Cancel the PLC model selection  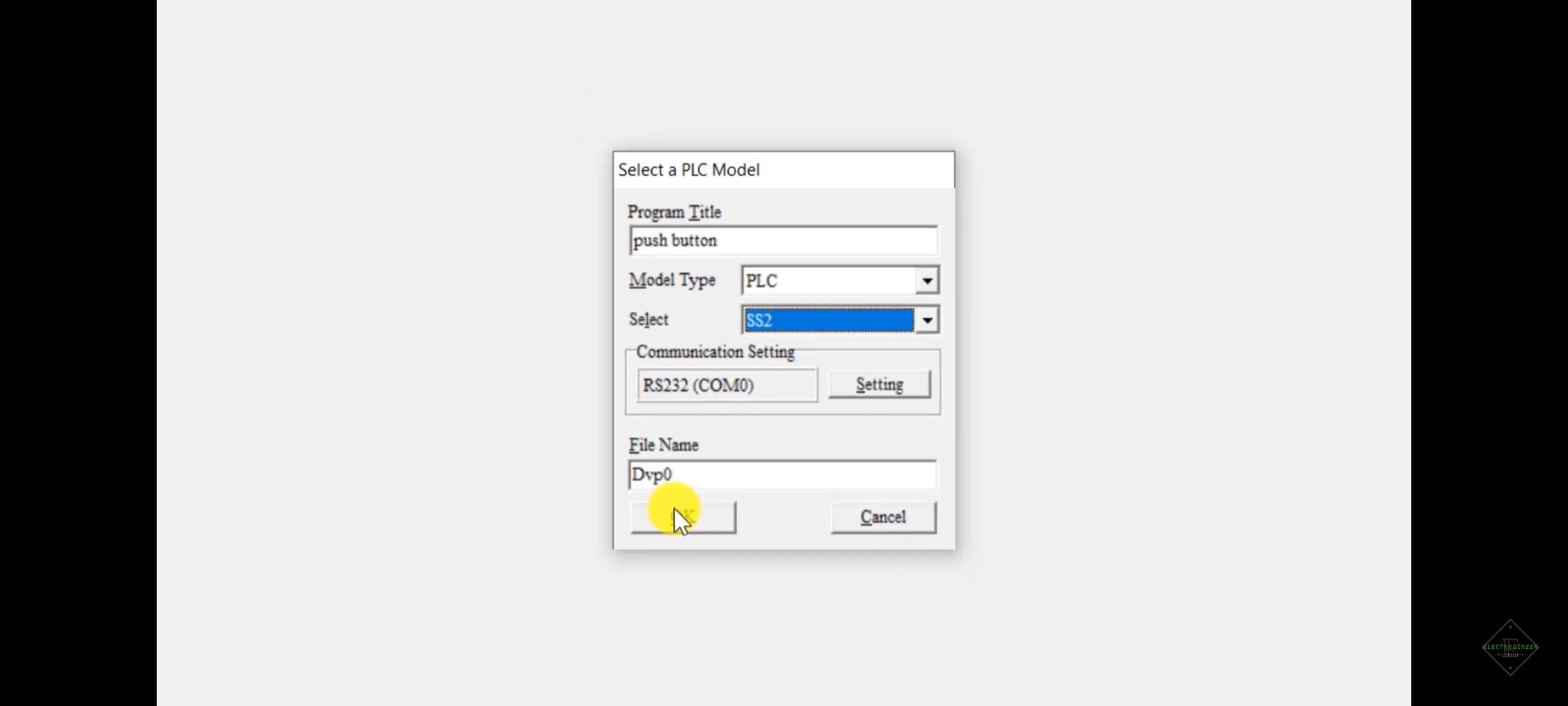(883, 517)
